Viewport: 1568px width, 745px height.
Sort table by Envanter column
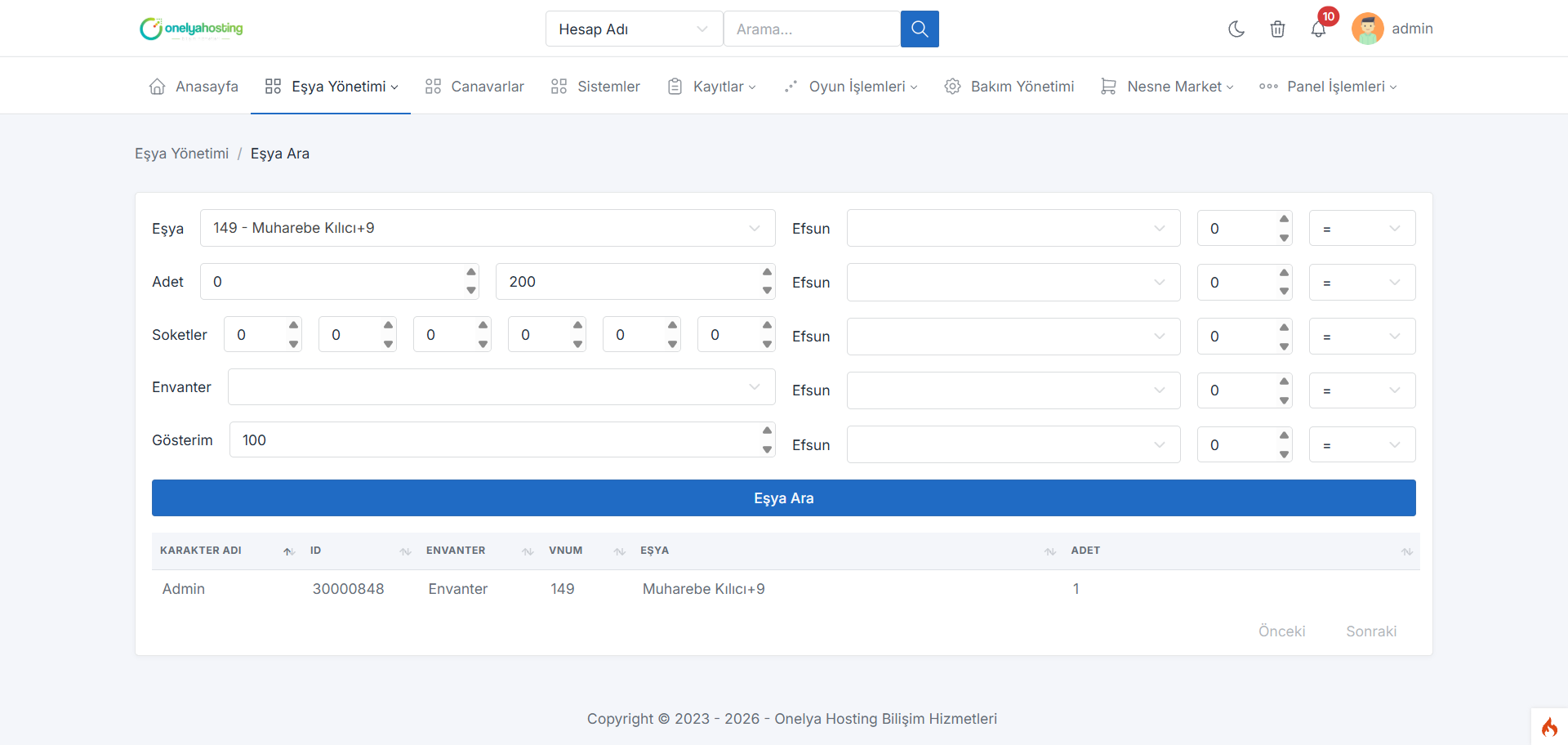(x=479, y=551)
